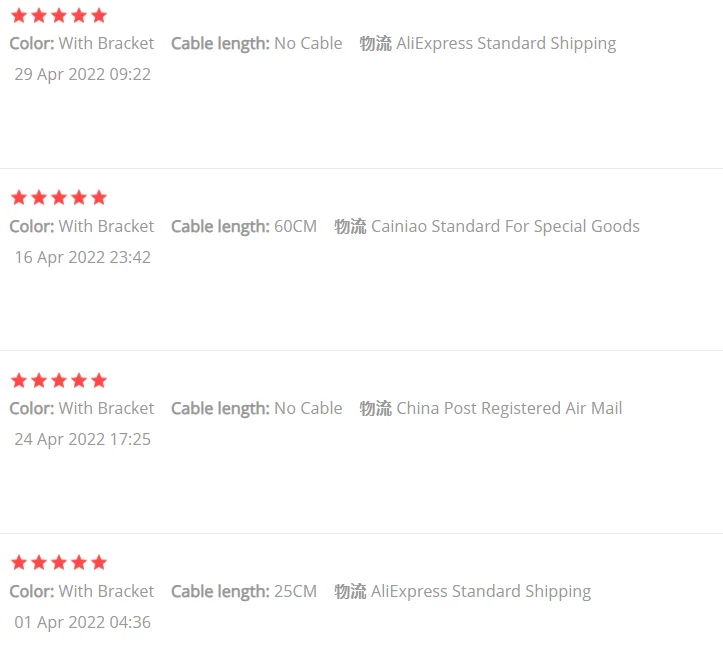Click the "60CM" cable length value
Viewport: 723px width, 657px height.
[x=295, y=226]
